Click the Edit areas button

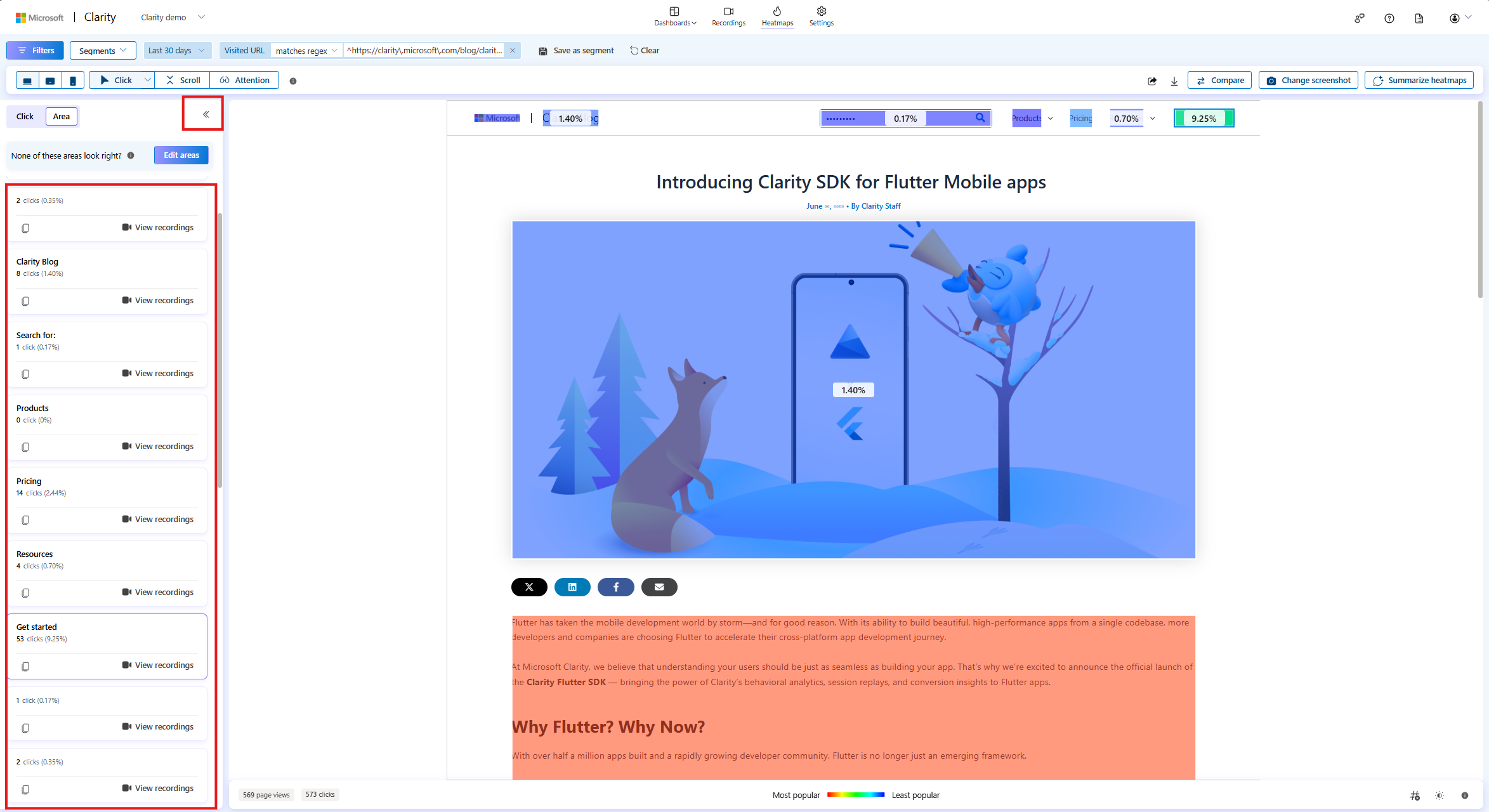[x=181, y=155]
